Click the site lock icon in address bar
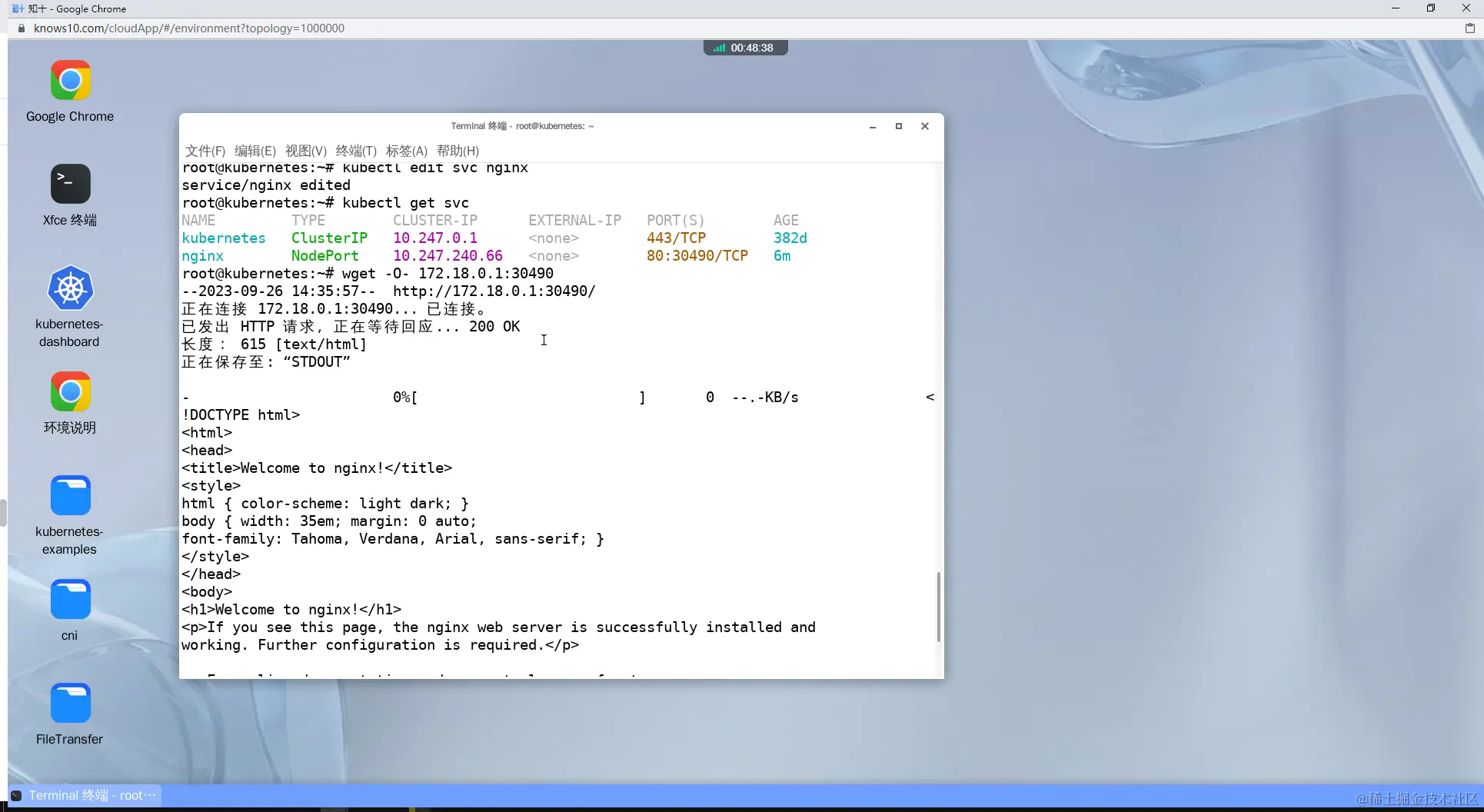This screenshot has height=812, width=1484. (22, 28)
